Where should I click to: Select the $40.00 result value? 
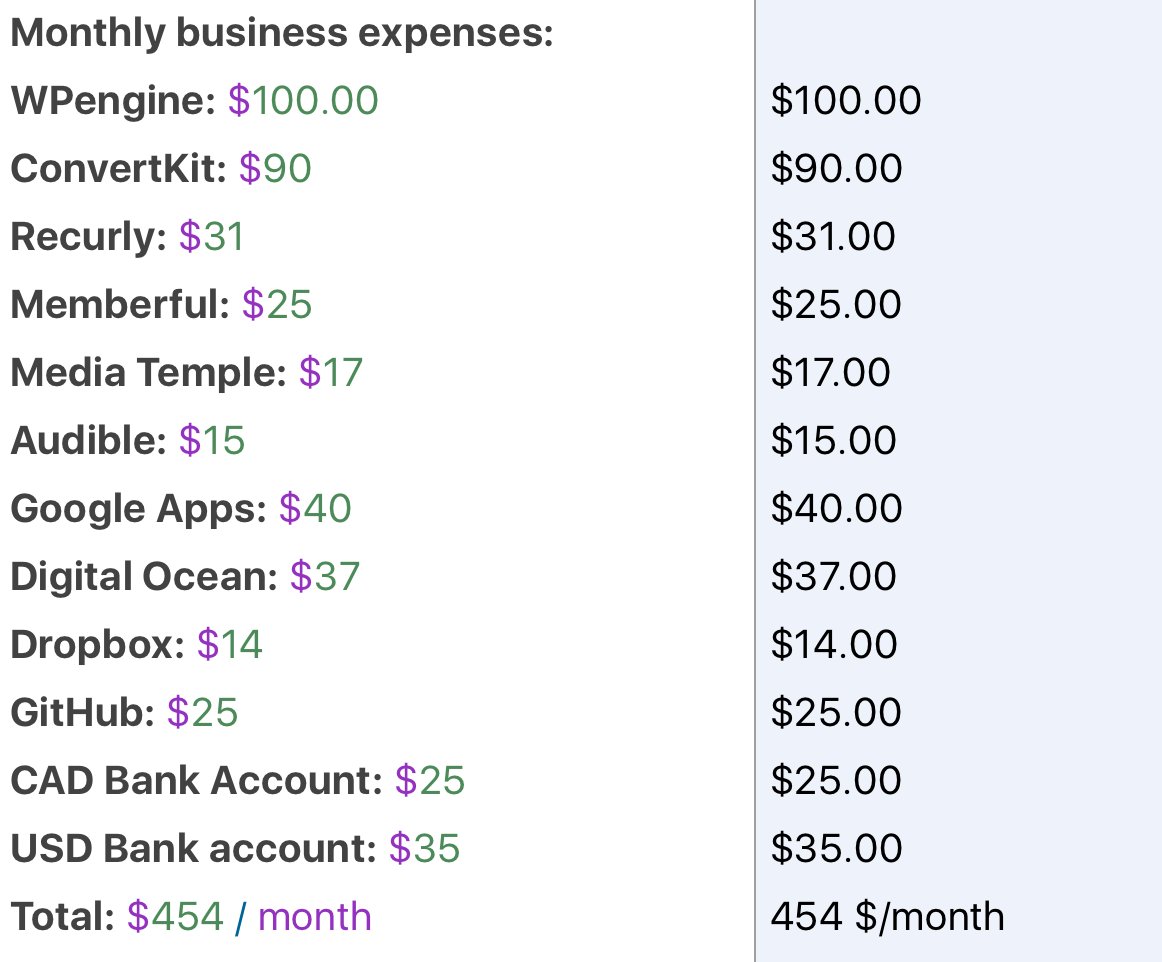click(x=836, y=509)
